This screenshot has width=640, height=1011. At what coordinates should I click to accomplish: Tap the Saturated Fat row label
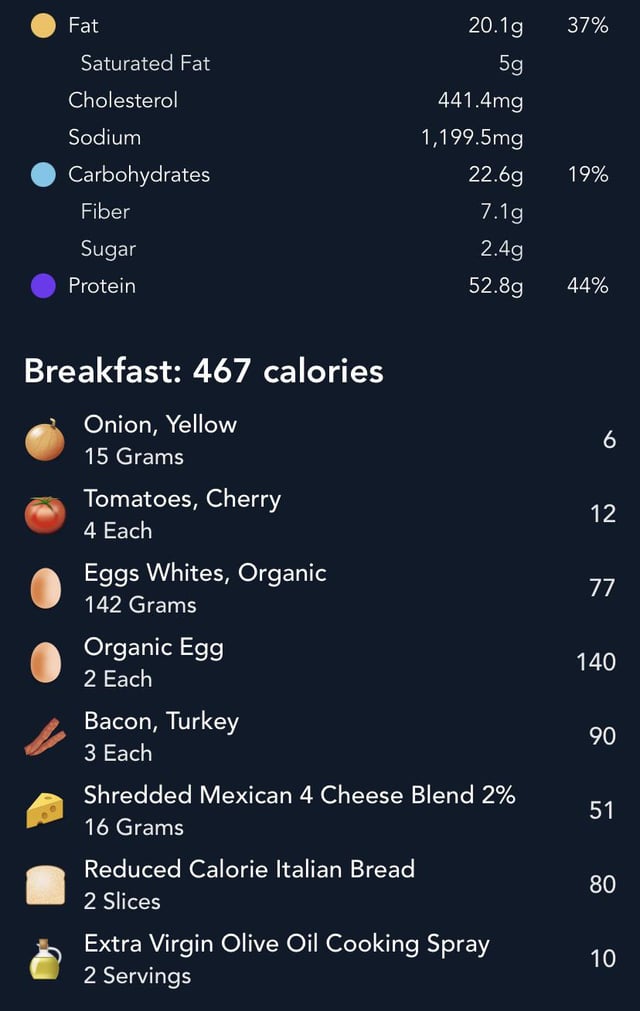click(145, 63)
